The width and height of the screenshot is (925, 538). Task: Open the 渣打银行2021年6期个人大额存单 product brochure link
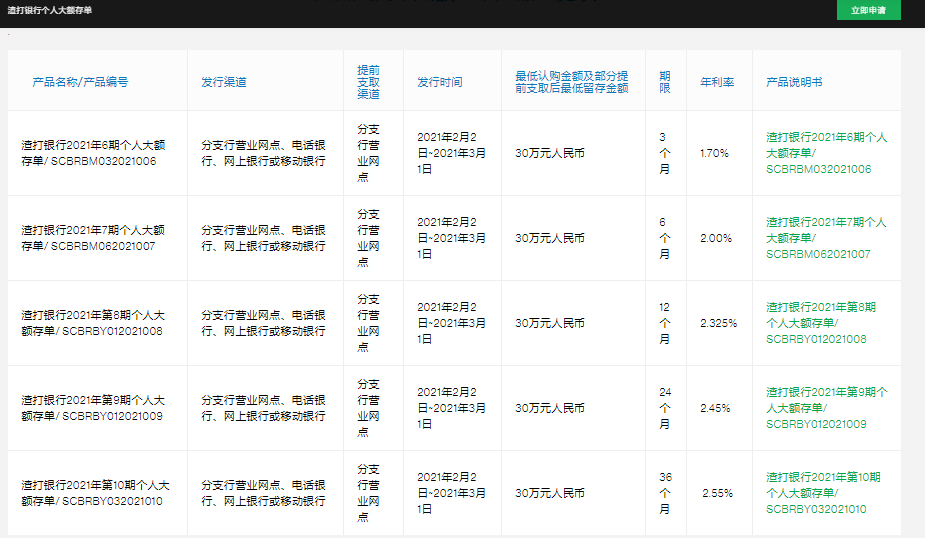pos(826,153)
